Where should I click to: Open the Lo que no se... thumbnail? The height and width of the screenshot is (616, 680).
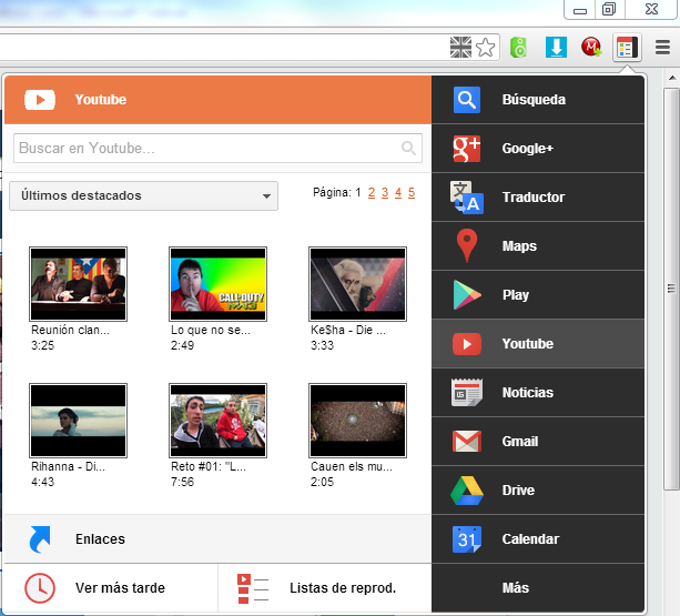218,284
